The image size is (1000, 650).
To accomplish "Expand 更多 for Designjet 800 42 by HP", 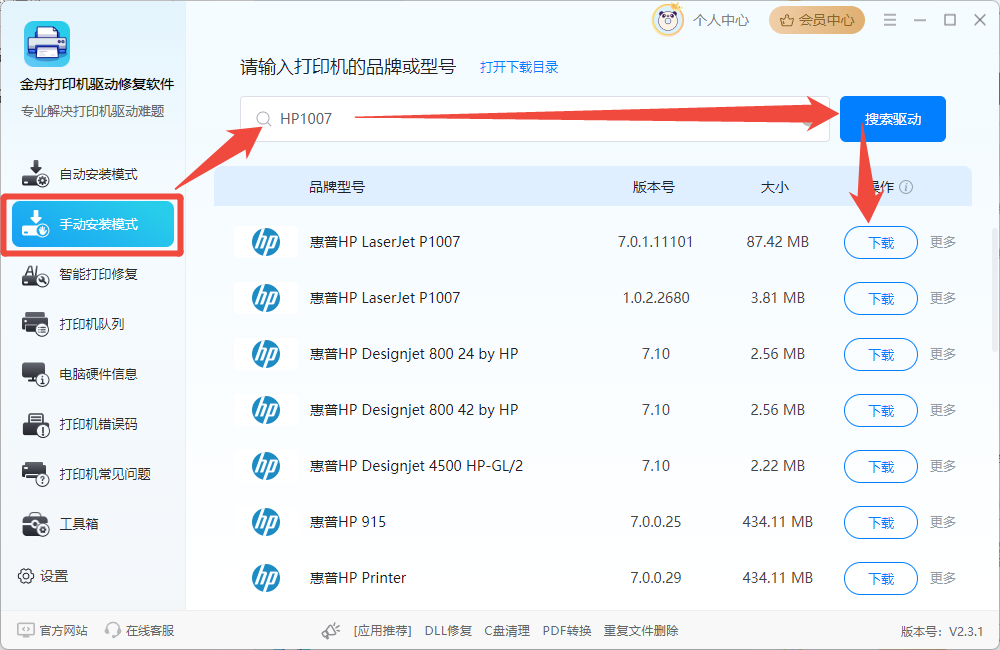I will [x=943, y=410].
